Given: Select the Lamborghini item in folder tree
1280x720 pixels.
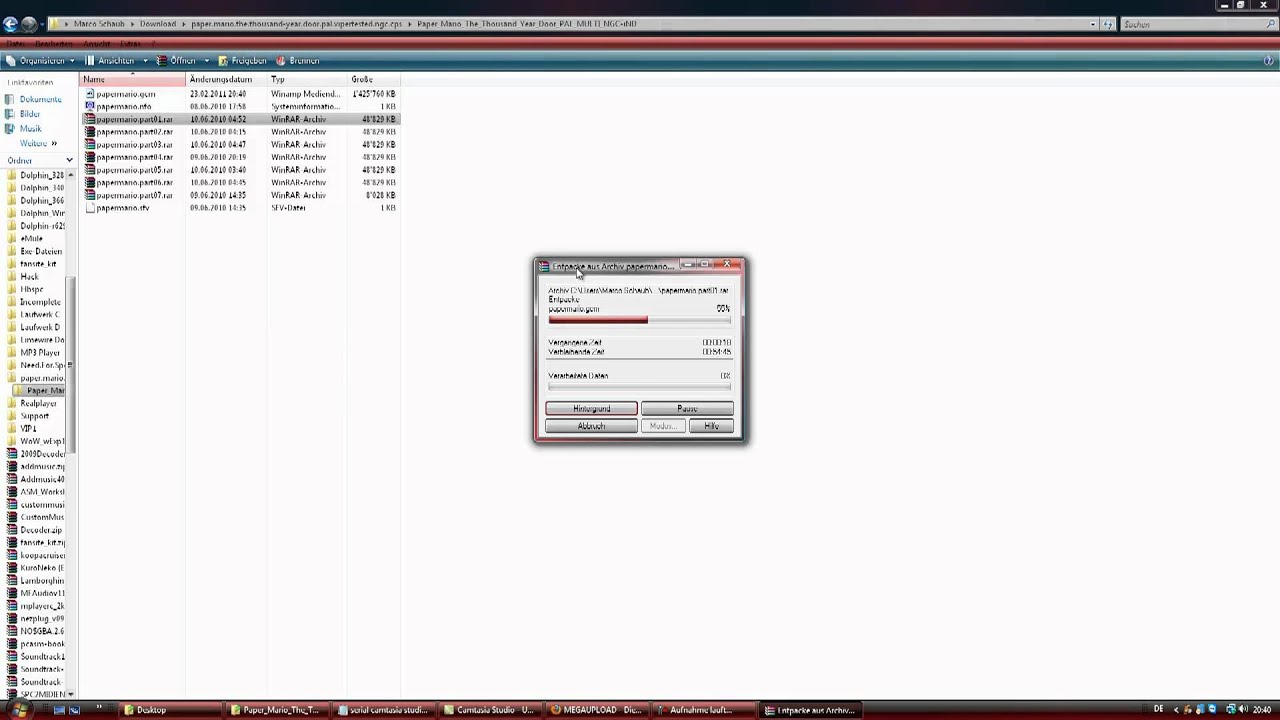Looking at the screenshot, I should (x=41, y=580).
